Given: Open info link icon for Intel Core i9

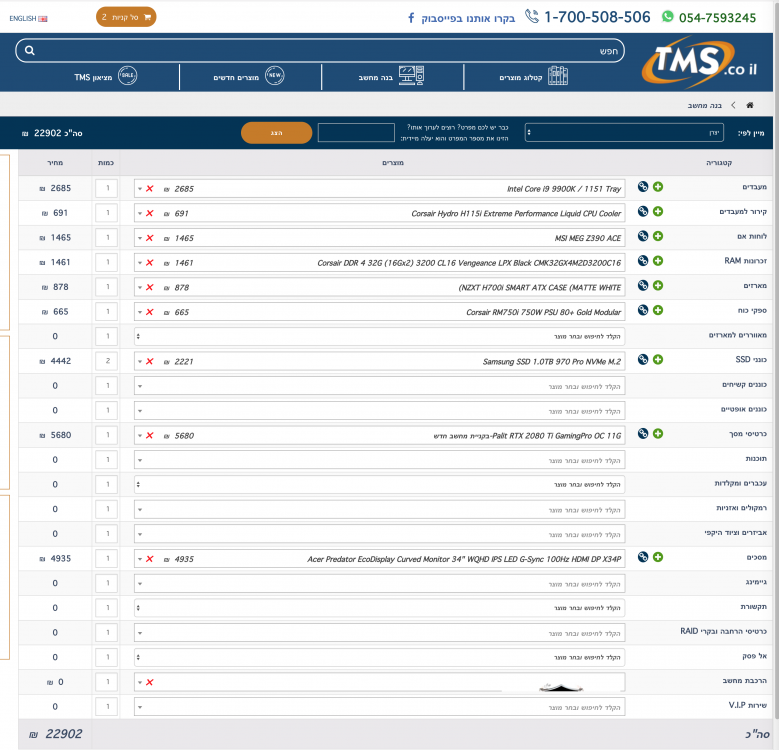Looking at the screenshot, I should (x=643, y=187).
